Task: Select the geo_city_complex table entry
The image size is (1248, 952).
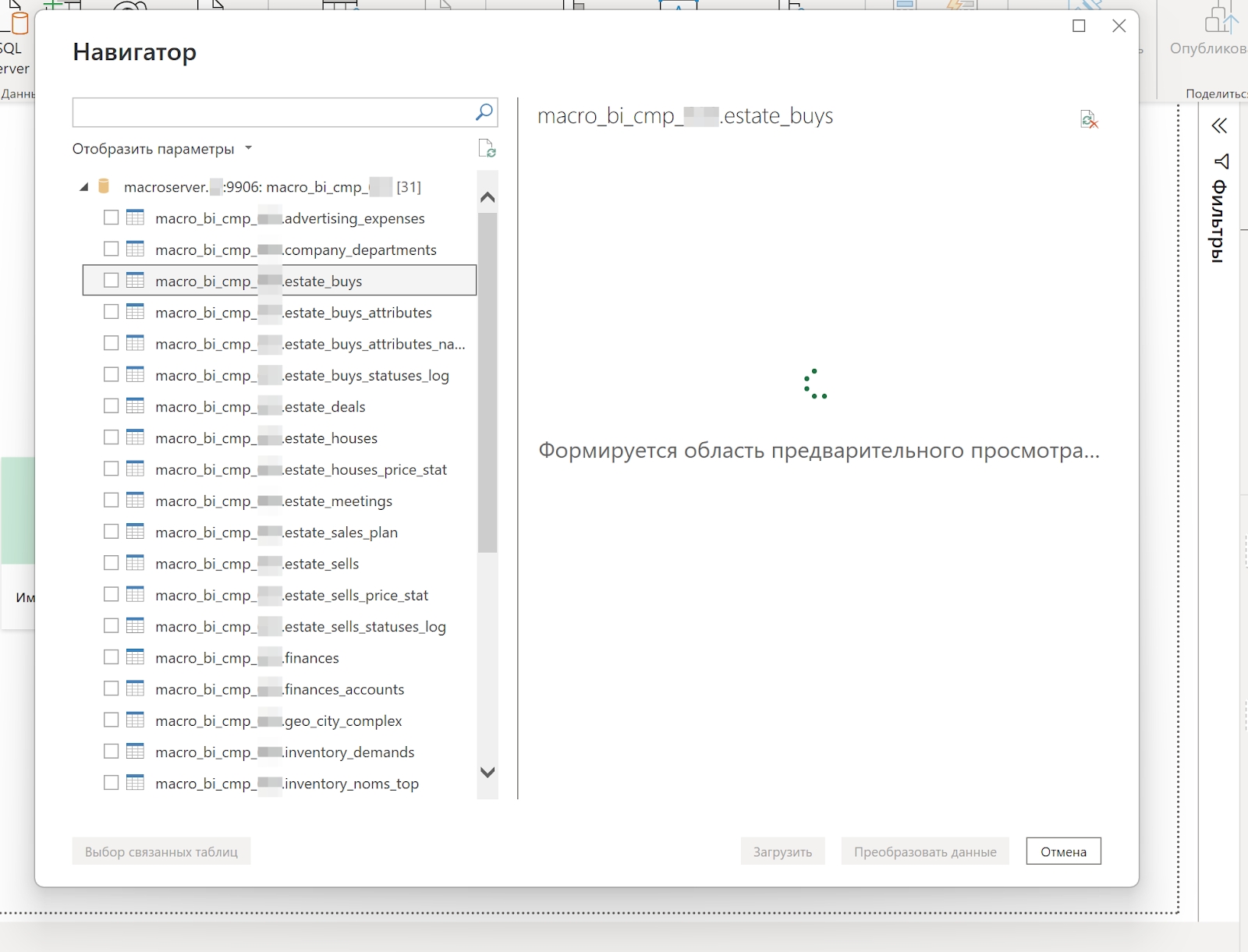Action: pos(278,720)
